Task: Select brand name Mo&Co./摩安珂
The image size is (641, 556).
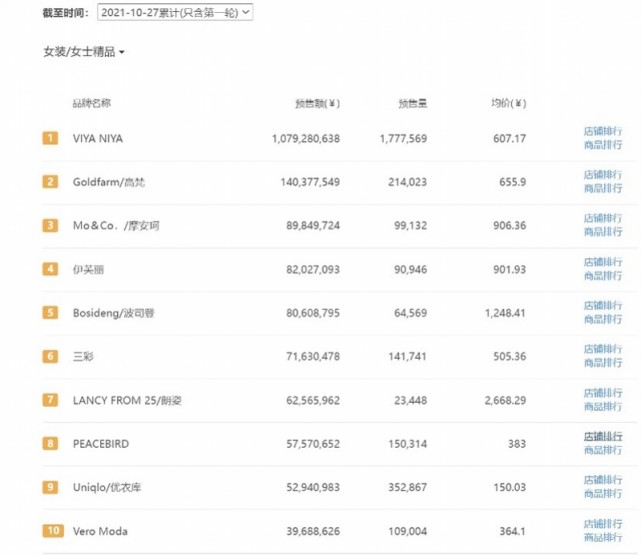Action: [x=116, y=226]
